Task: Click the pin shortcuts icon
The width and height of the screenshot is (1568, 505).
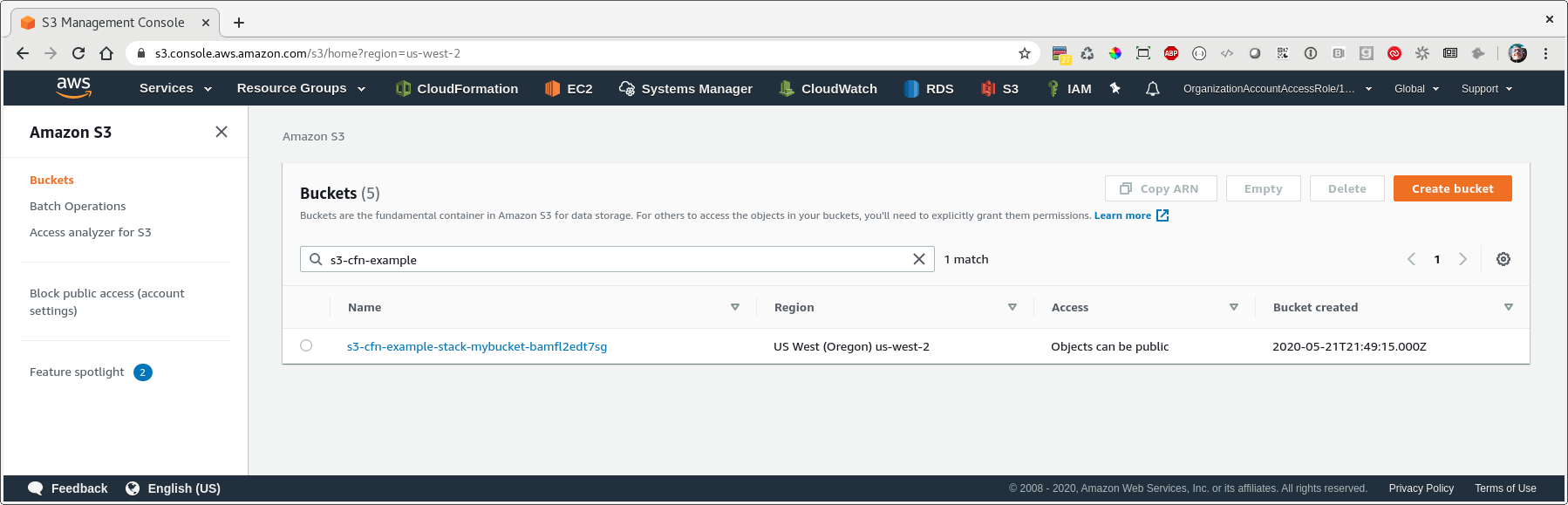Action: click(x=1115, y=88)
